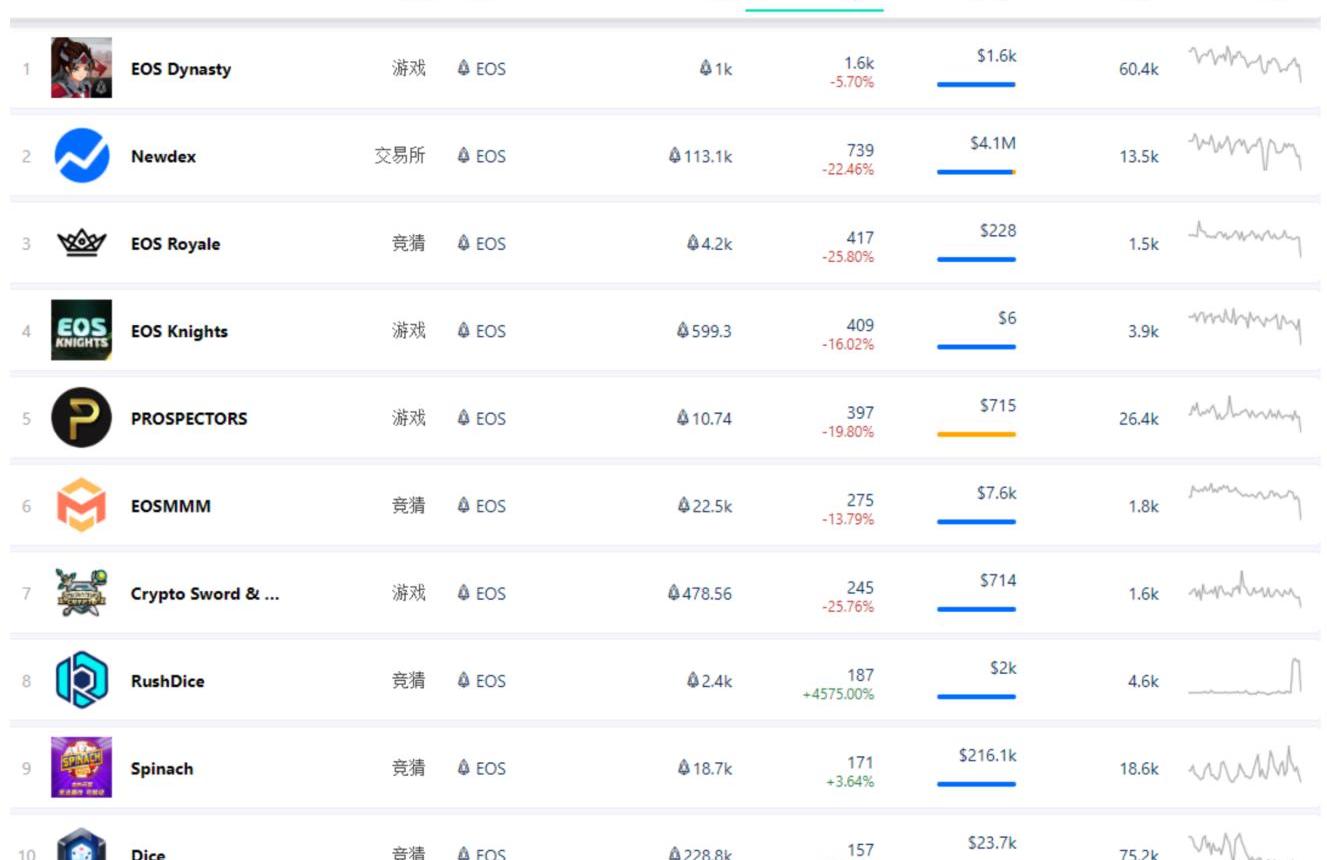Select the EOS Royale 竞猜 category tag
This screenshot has width=1327, height=860.
coord(408,243)
